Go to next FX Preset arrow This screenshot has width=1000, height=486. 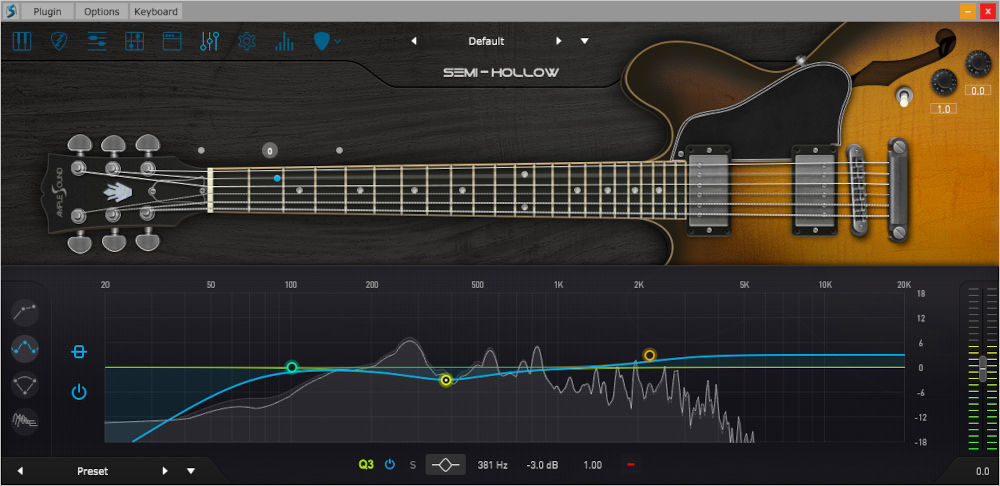165,471
